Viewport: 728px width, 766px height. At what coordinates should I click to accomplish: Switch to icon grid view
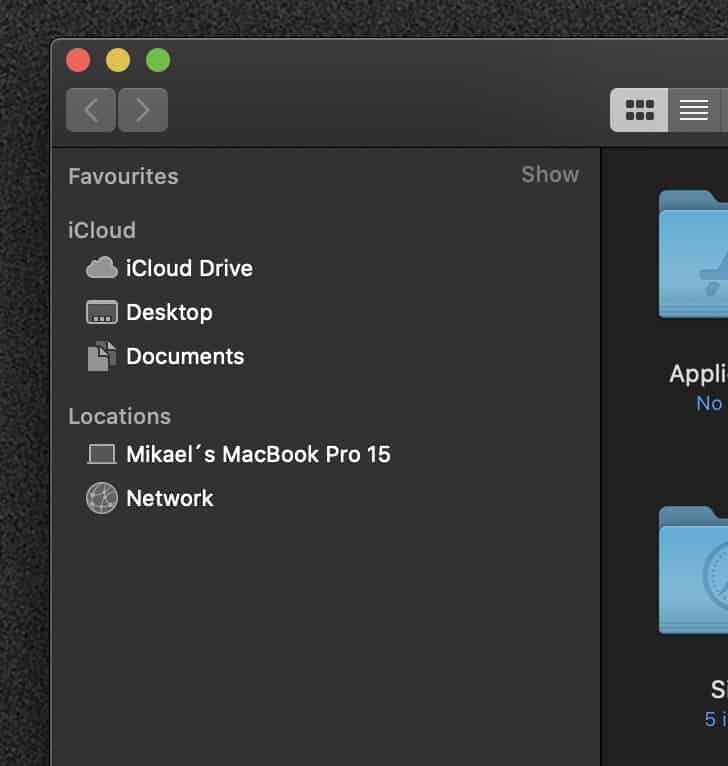(639, 110)
